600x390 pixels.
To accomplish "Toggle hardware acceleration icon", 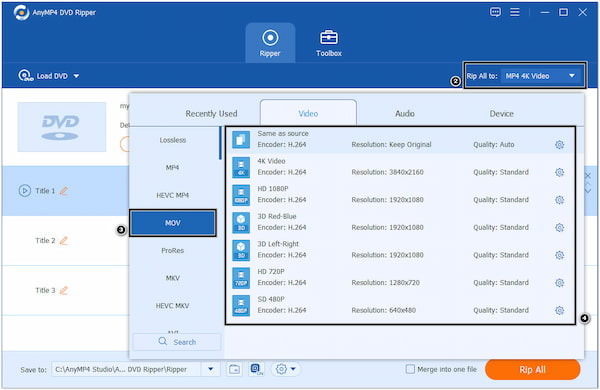I will (256, 369).
